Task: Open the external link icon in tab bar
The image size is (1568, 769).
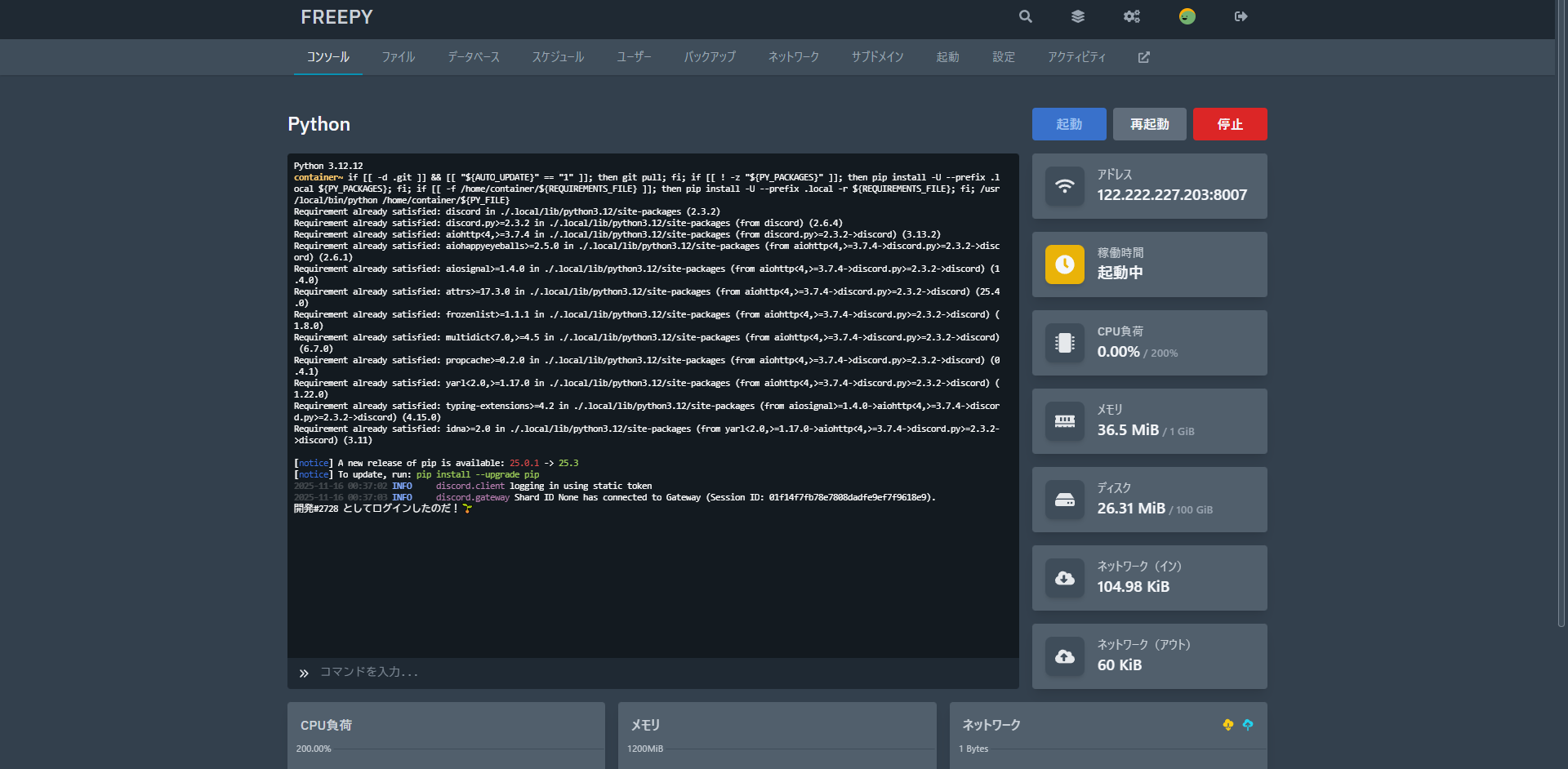Action: click(x=1143, y=57)
